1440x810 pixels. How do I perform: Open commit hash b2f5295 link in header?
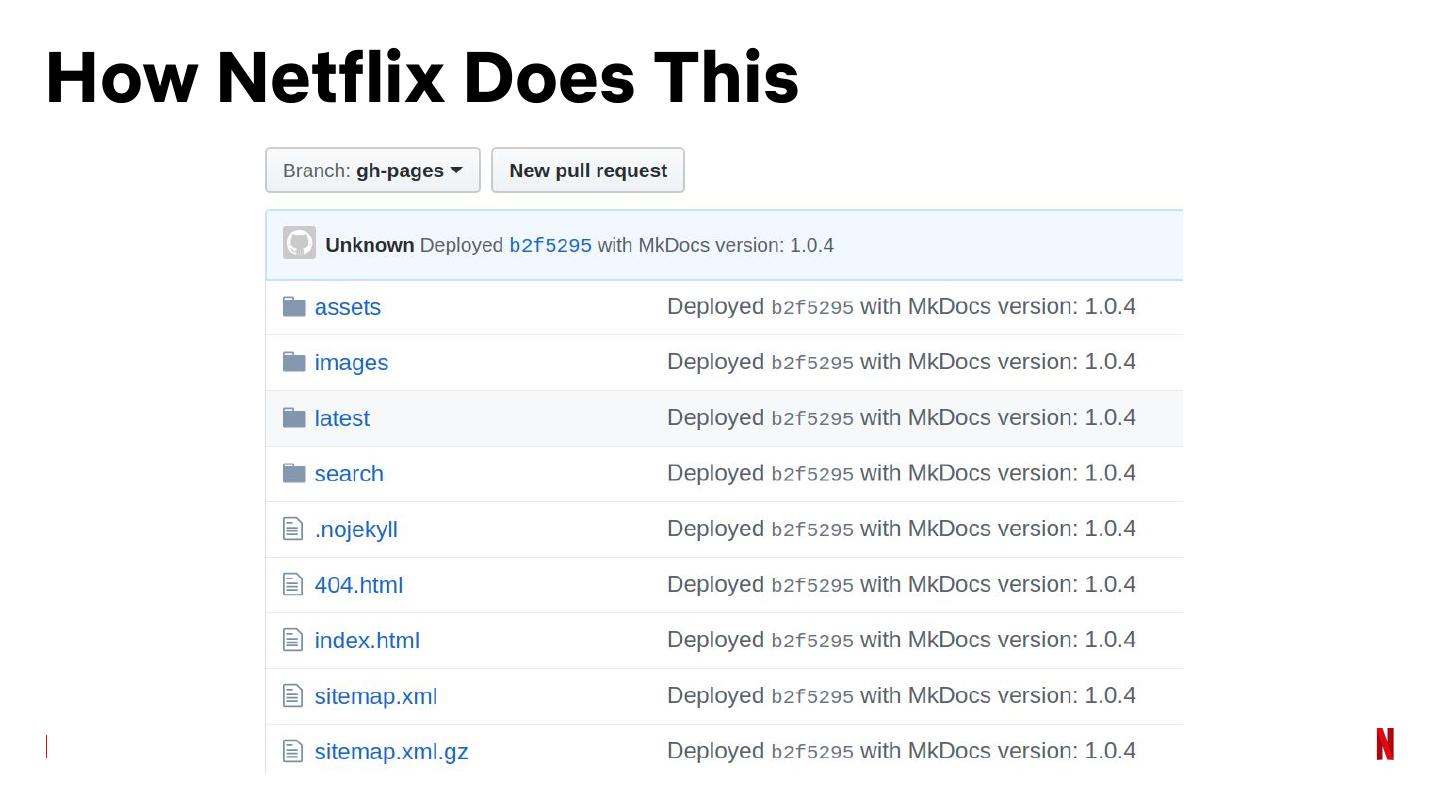pos(550,245)
